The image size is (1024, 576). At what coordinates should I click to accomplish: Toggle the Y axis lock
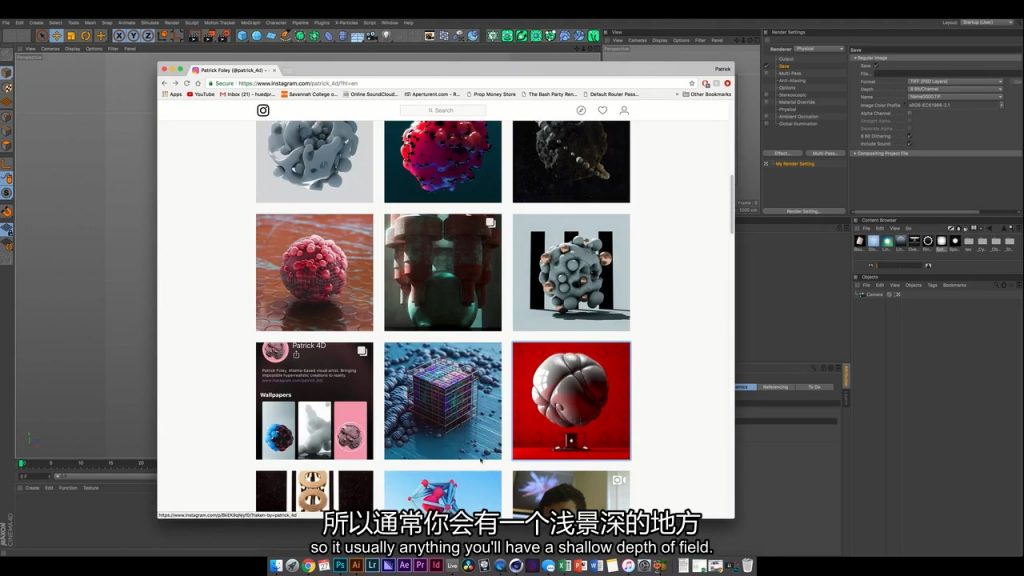coord(134,36)
